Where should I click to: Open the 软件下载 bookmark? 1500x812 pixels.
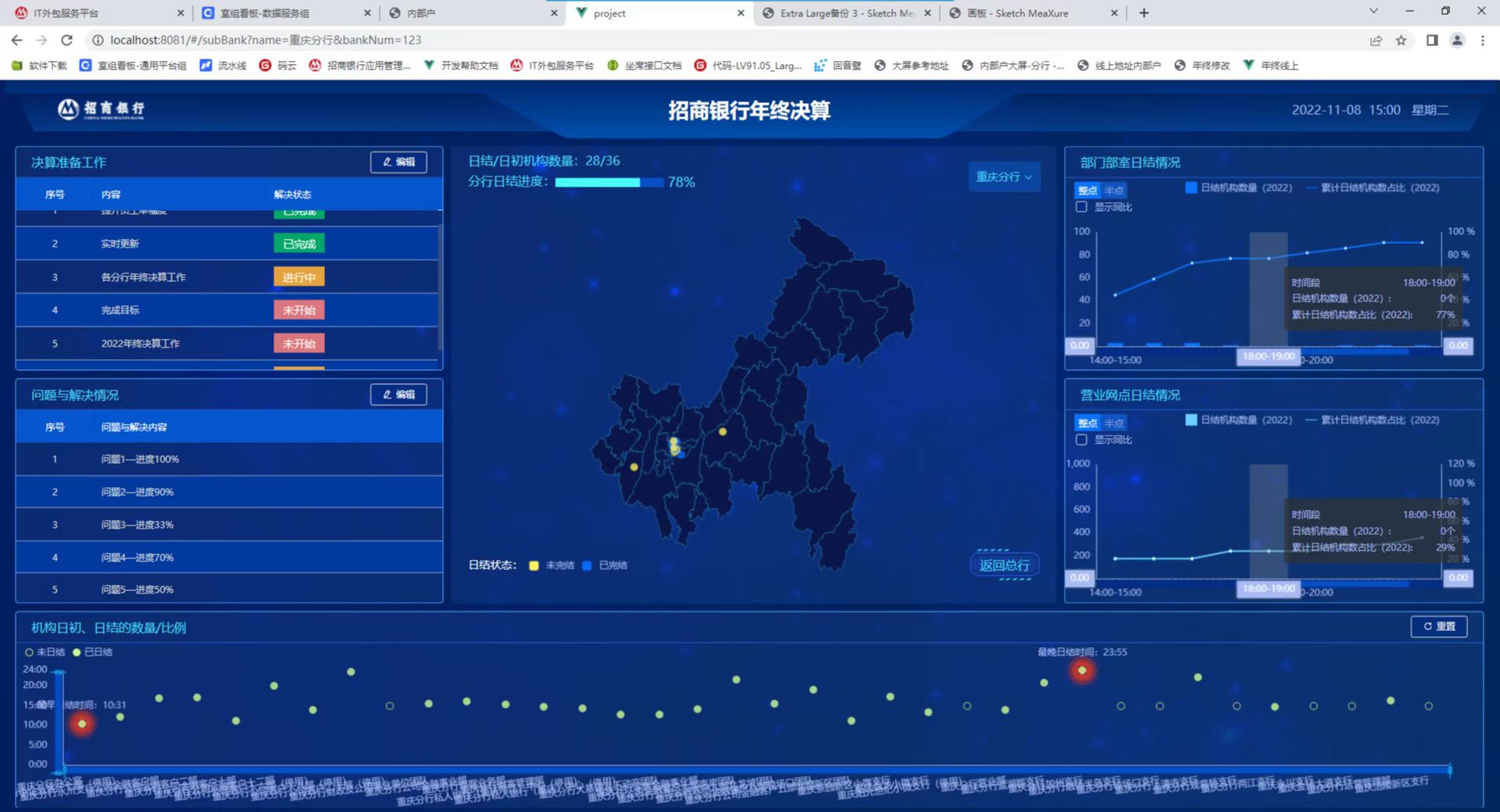pos(39,66)
